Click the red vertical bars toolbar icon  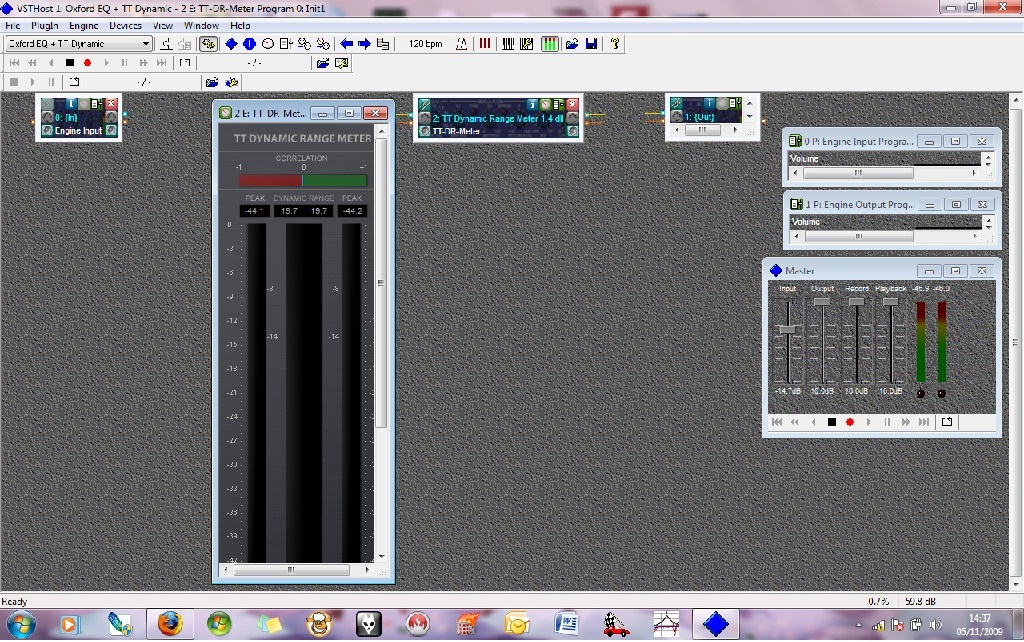(x=485, y=44)
